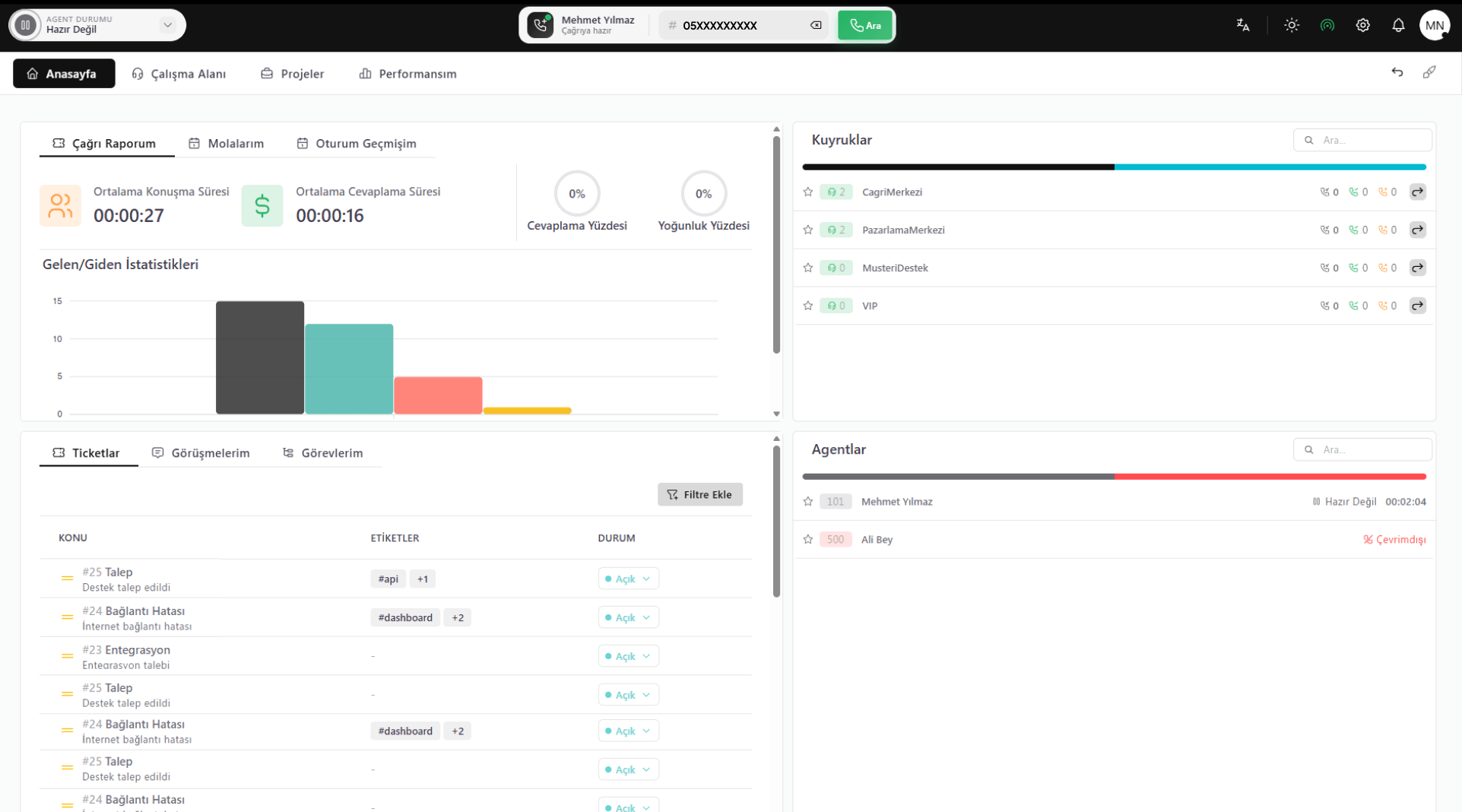
Task: Open the language translation icon
Action: click(1243, 25)
